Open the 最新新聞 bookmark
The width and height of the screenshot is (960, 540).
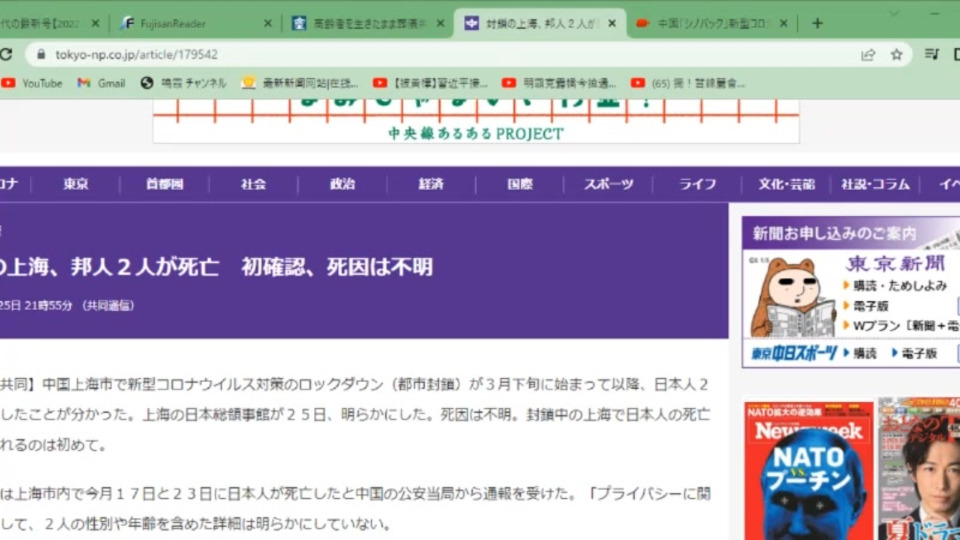(x=300, y=83)
